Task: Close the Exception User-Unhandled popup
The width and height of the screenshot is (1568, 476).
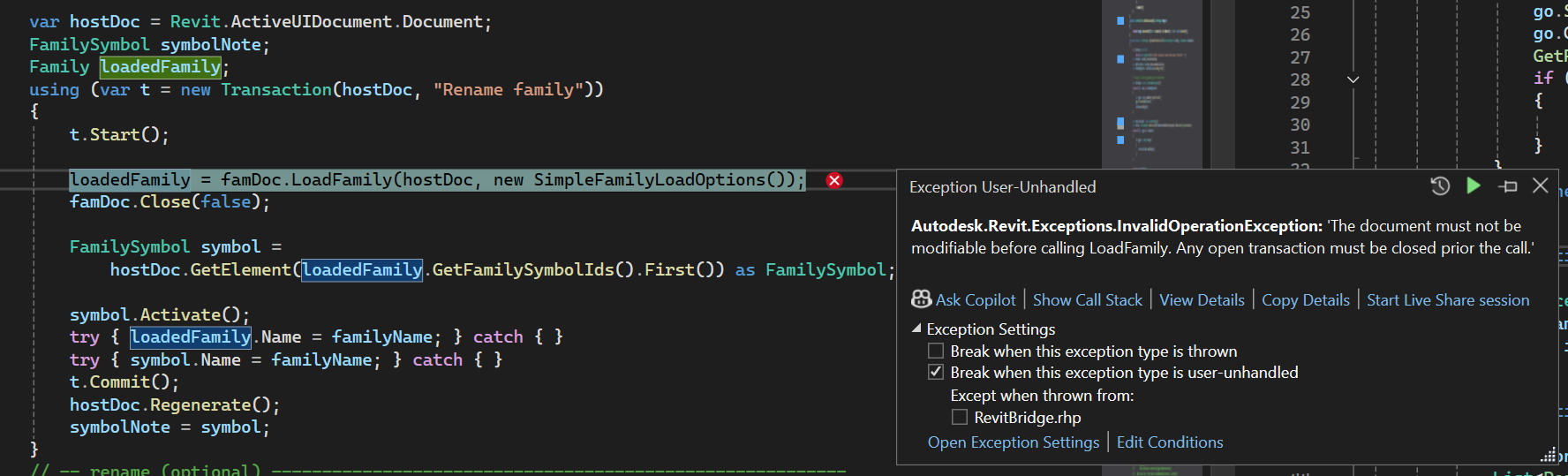Action: click(1541, 185)
